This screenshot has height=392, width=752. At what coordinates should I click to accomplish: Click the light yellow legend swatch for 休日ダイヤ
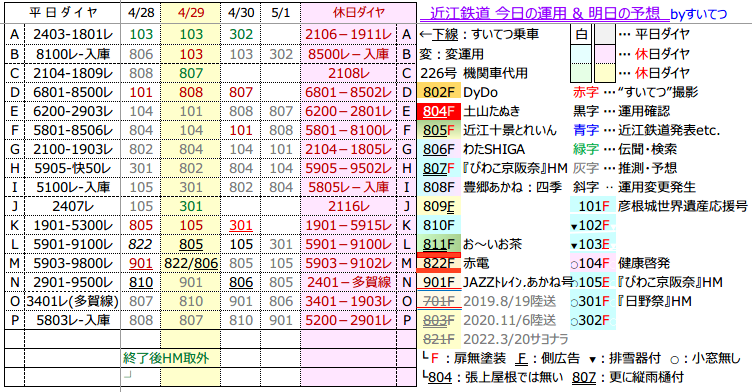605,73
